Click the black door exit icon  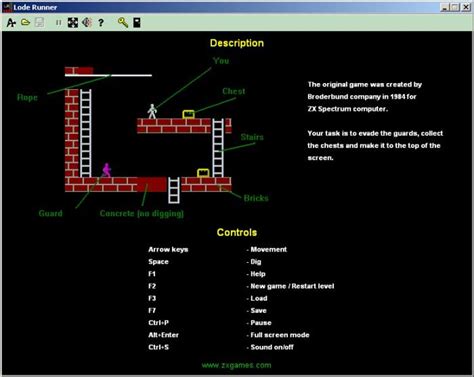137,23
